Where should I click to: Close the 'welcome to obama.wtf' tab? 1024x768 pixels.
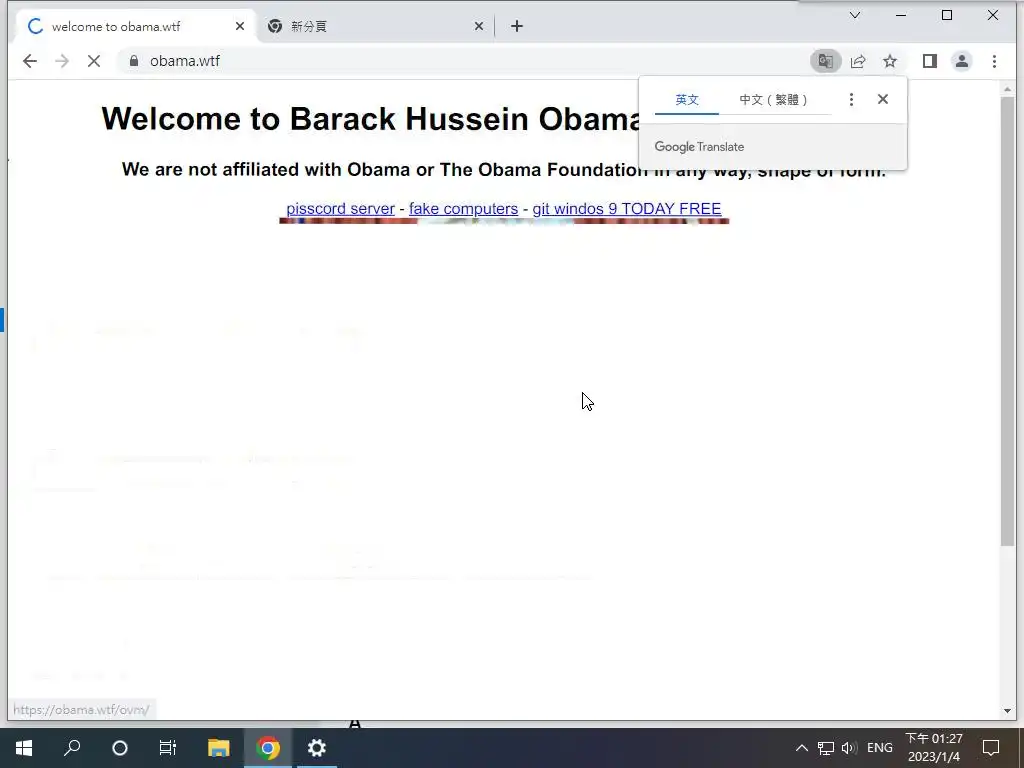point(240,26)
